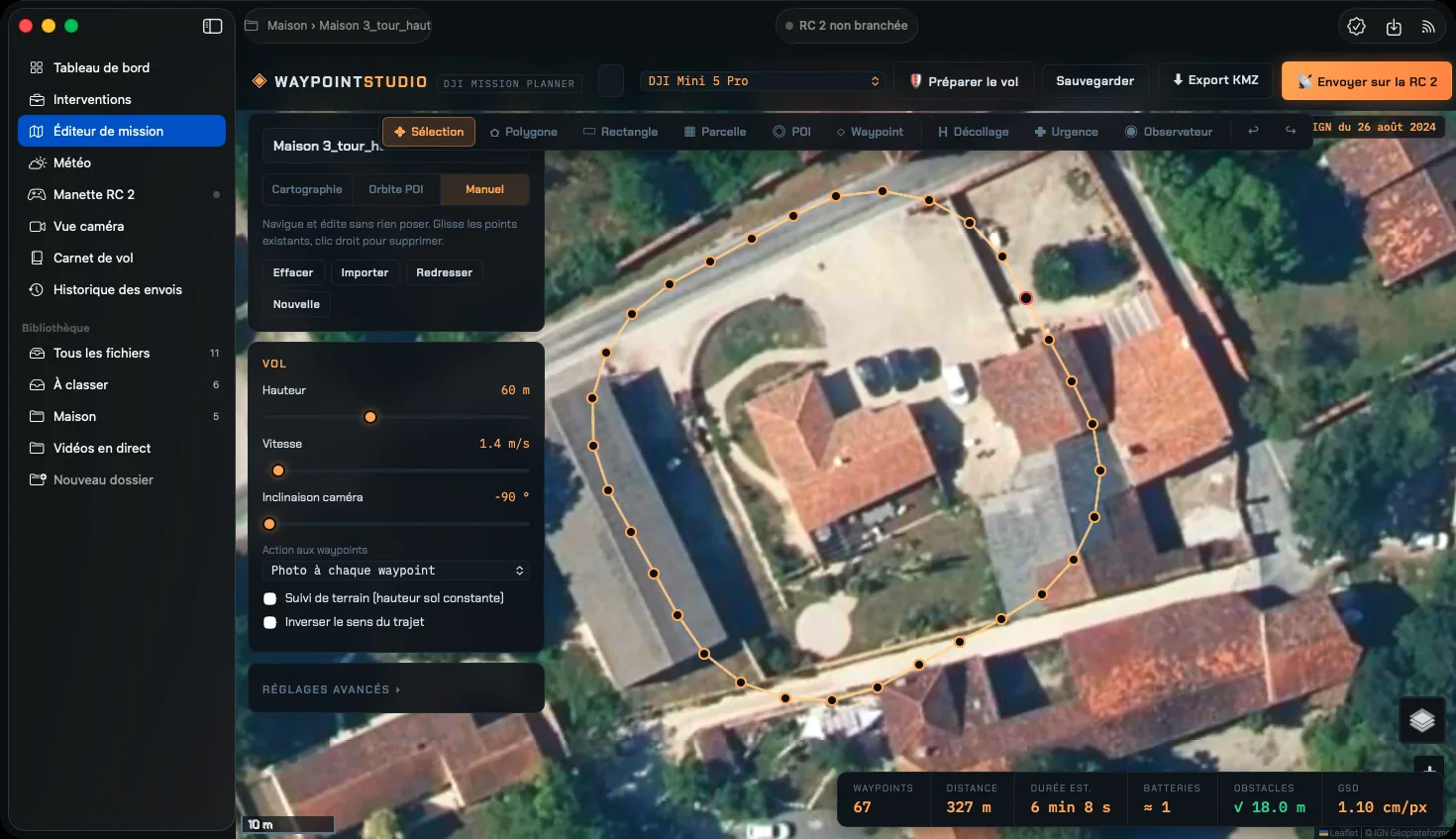Select the Polygone drawing tool
The image size is (1456, 839).
tap(523, 132)
